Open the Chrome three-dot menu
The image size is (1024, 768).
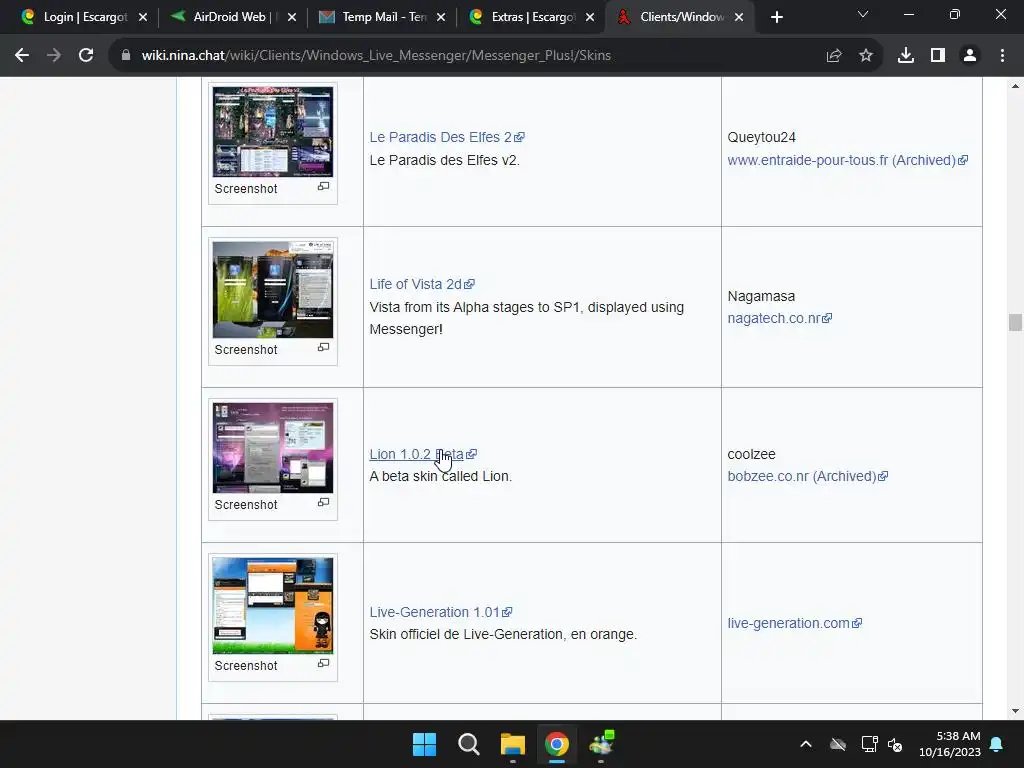pos(1002,56)
